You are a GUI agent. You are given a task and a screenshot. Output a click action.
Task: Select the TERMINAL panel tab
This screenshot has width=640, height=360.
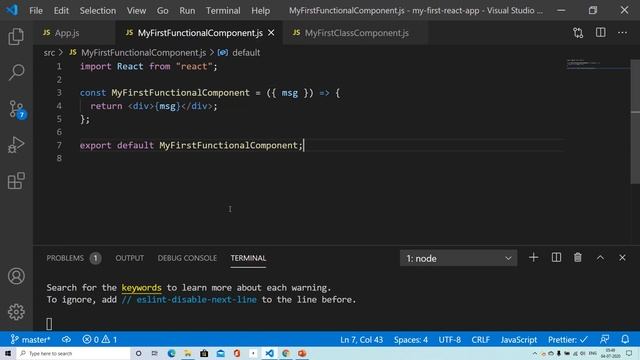tap(248, 258)
